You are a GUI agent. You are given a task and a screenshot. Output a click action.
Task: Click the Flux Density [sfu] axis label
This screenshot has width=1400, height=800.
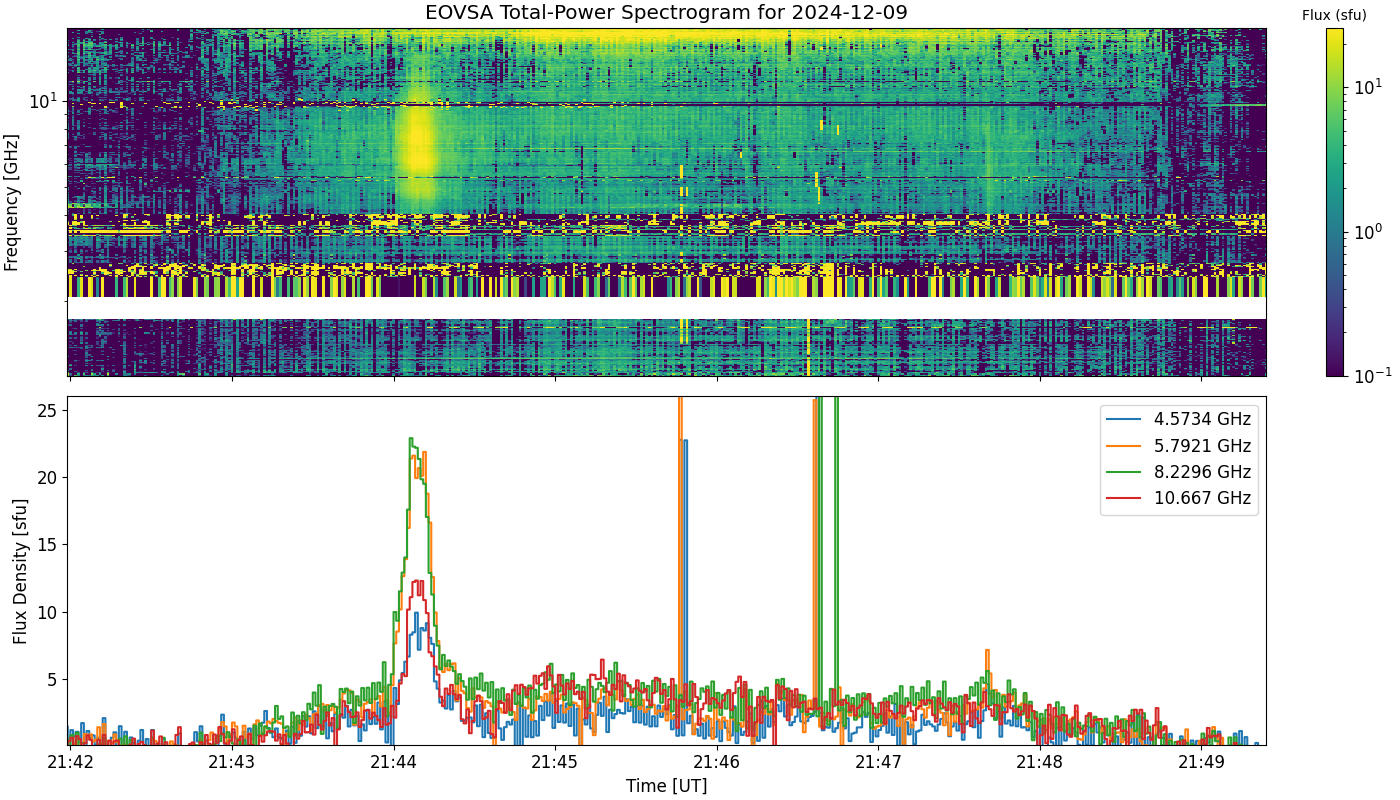[x=20, y=570]
